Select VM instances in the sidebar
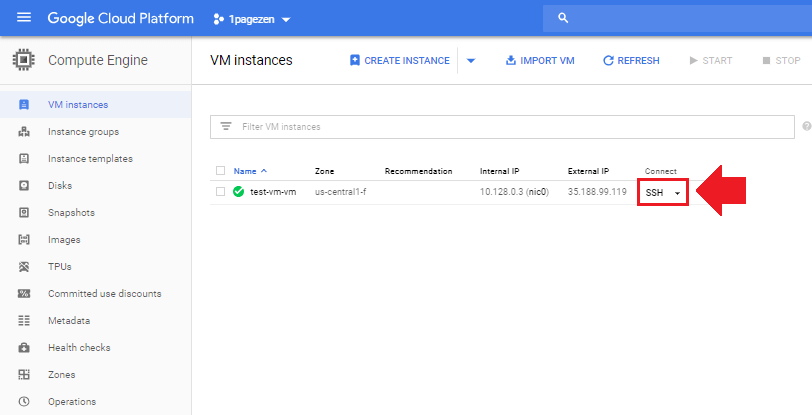 point(95,105)
